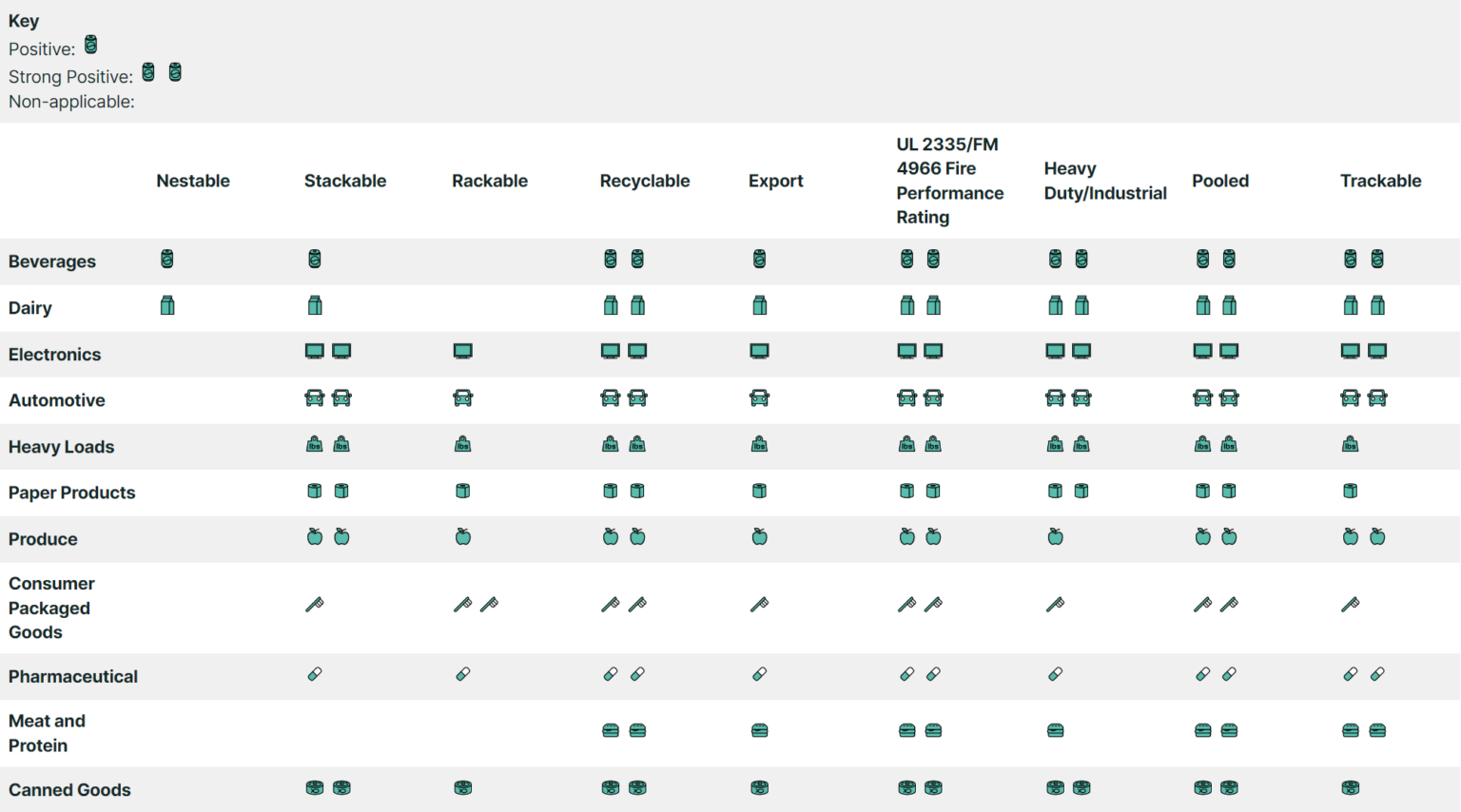Select the paper roll icon under Pooled
The image size is (1461, 812).
1202,491
